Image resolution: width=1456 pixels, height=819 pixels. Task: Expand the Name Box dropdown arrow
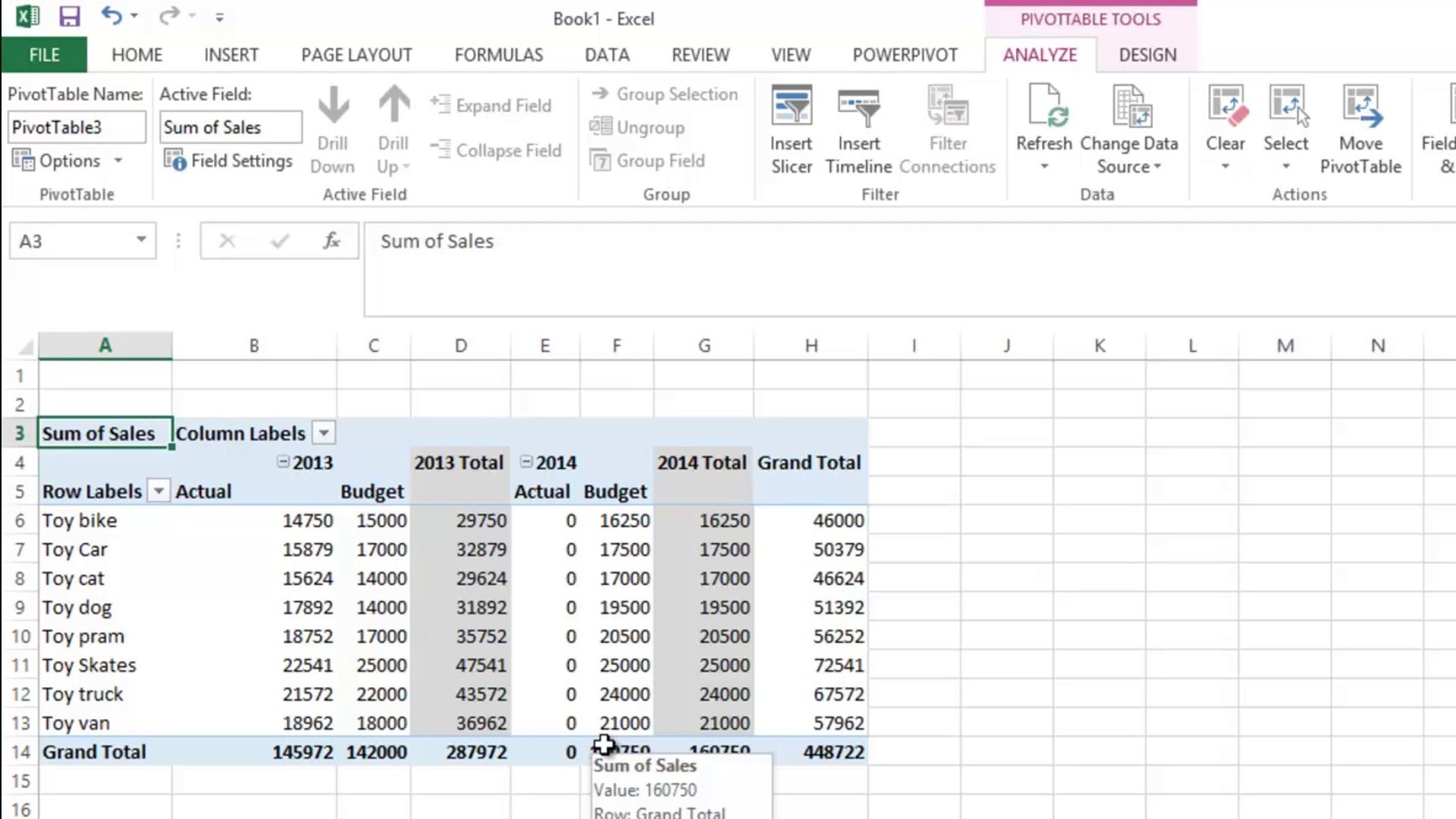(x=141, y=240)
